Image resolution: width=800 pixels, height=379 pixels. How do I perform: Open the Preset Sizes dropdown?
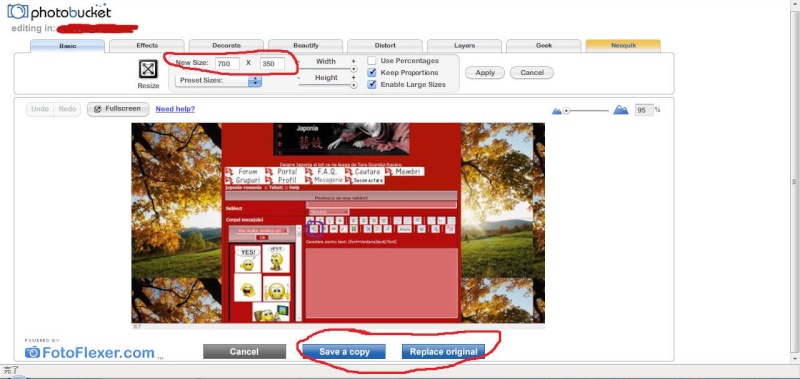coord(218,81)
